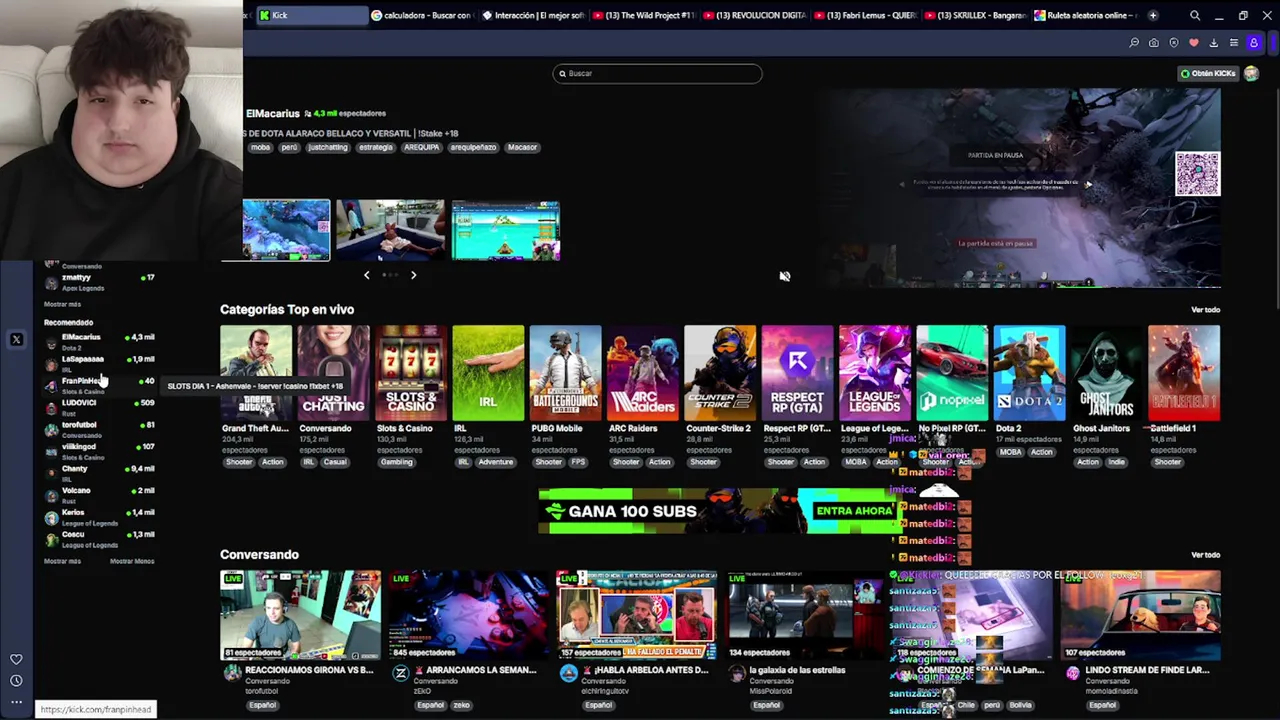Open the X (Twitter) sidebar panel icon
The width and height of the screenshot is (1280, 720).
click(16, 340)
